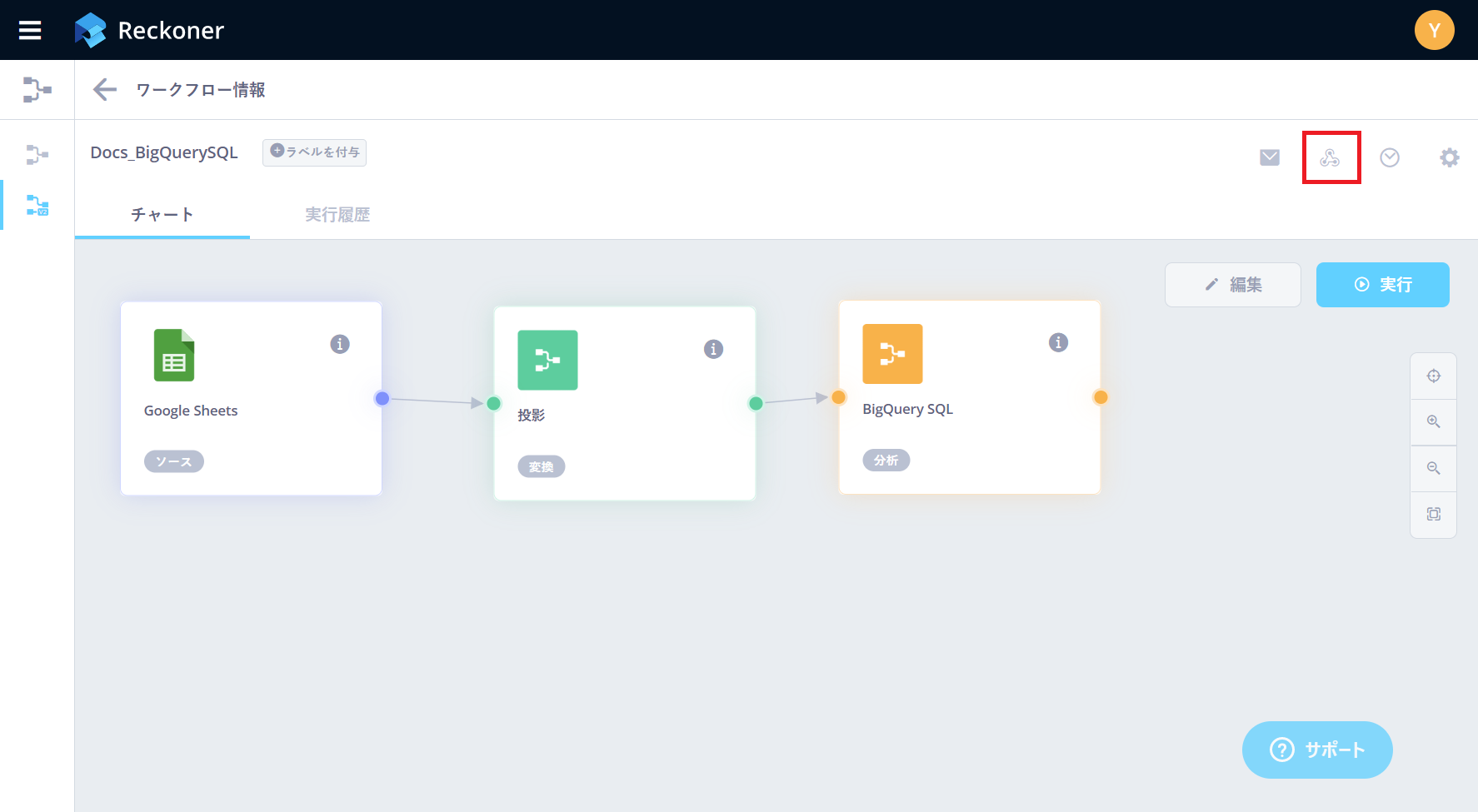Viewport: 1478px width, 812px height.
Task: Open workflow settings gear icon
Action: [1449, 157]
